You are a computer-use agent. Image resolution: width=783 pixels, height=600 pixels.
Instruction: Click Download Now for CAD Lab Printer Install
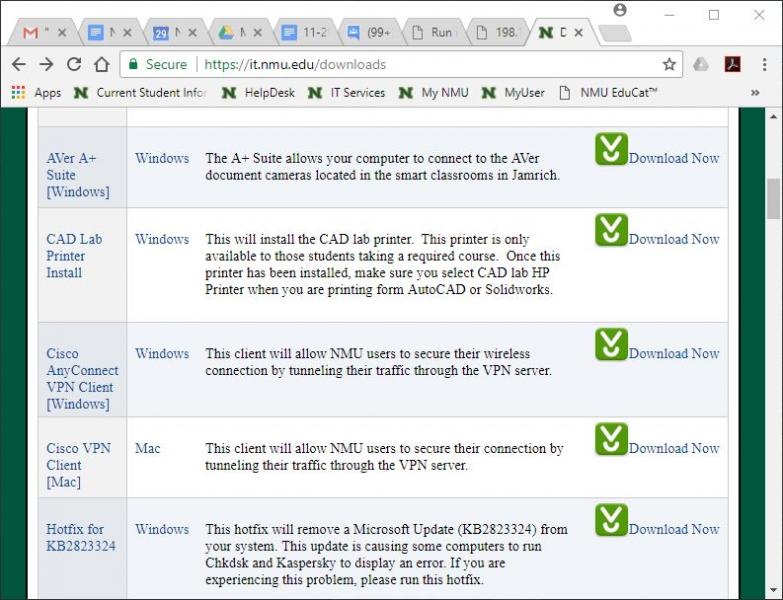tap(674, 239)
